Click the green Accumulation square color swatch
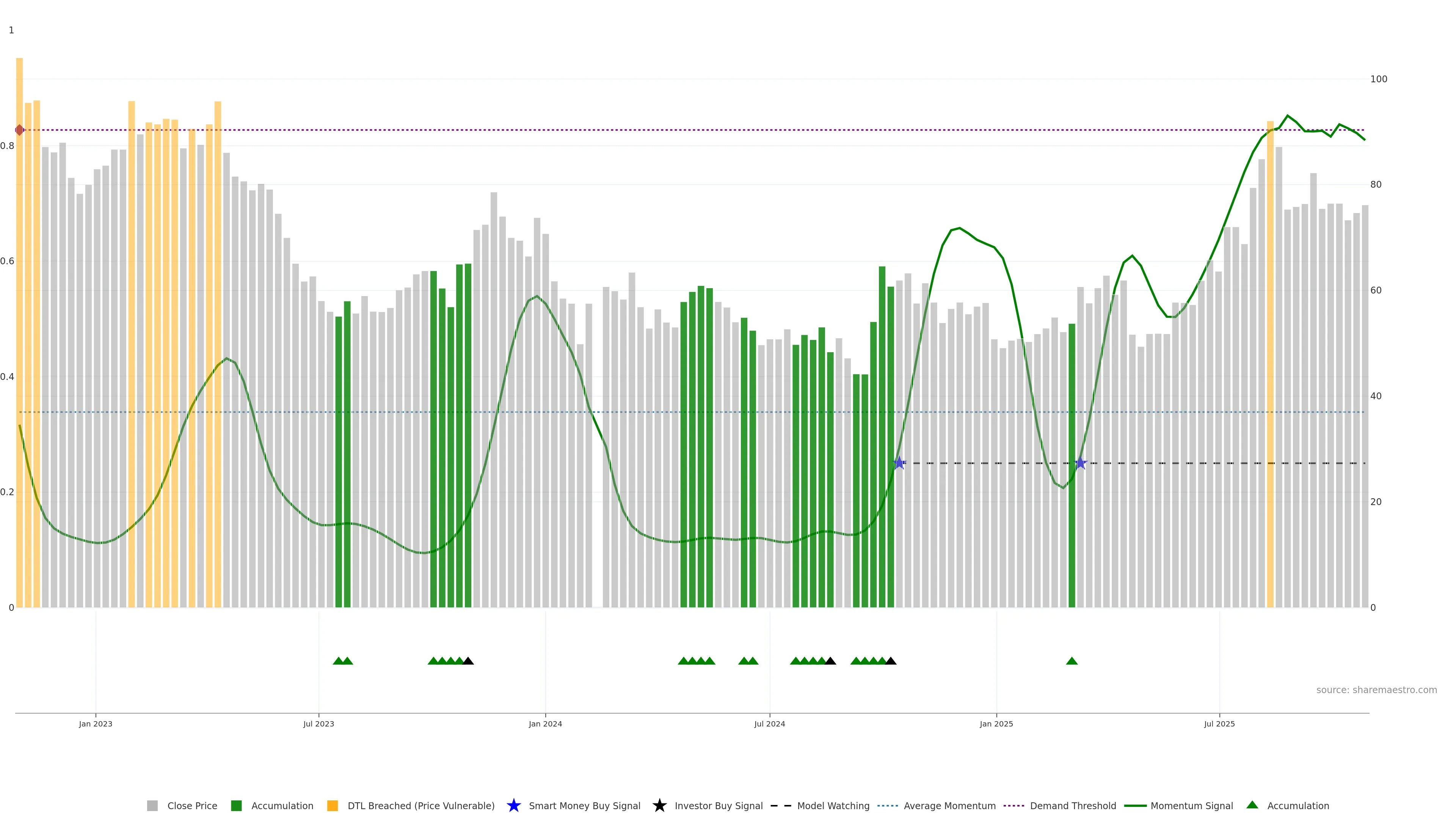The image size is (1456, 819). click(x=236, y=806)
